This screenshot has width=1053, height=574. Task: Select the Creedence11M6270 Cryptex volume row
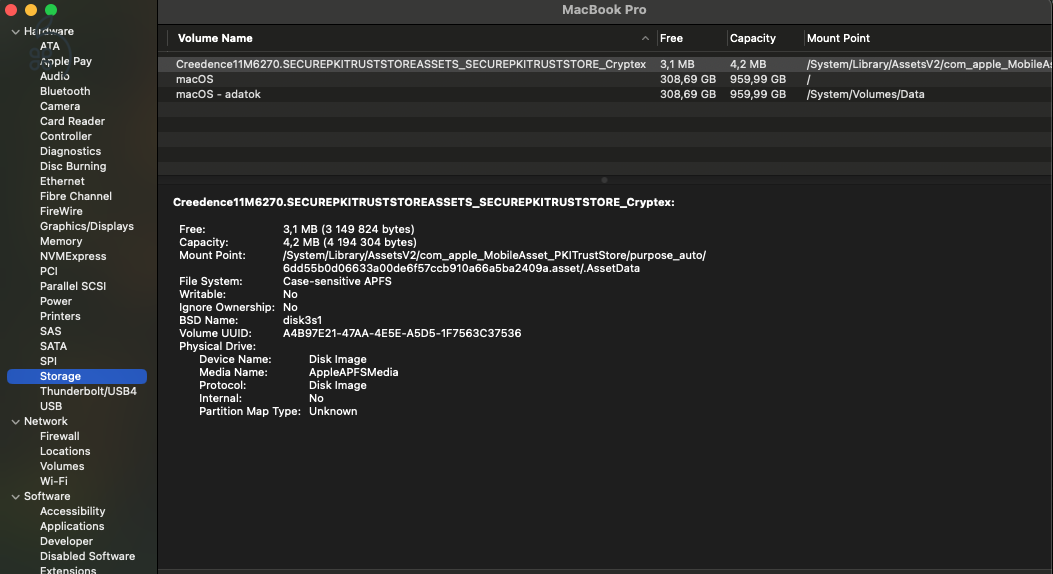pyautogui.click(x=605, y=64)
